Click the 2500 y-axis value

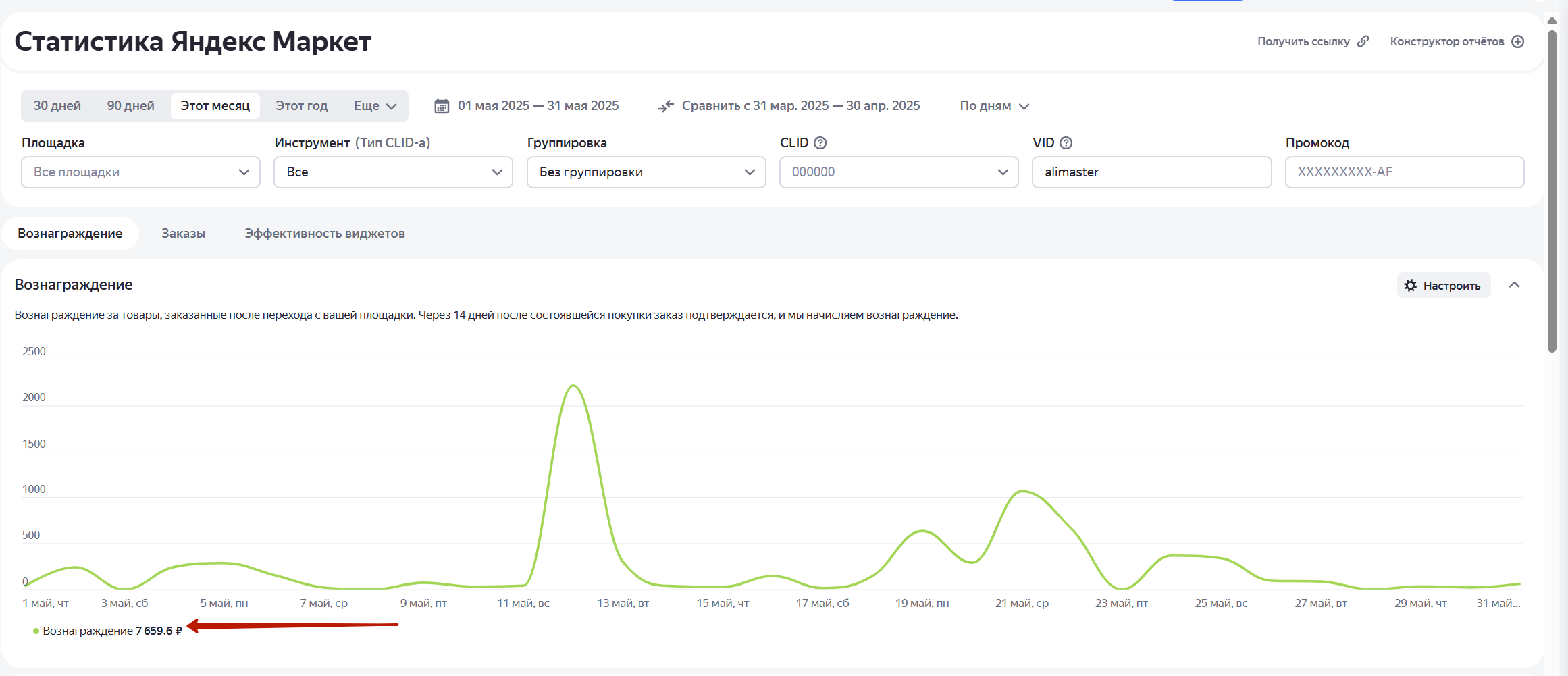(34, 351)
